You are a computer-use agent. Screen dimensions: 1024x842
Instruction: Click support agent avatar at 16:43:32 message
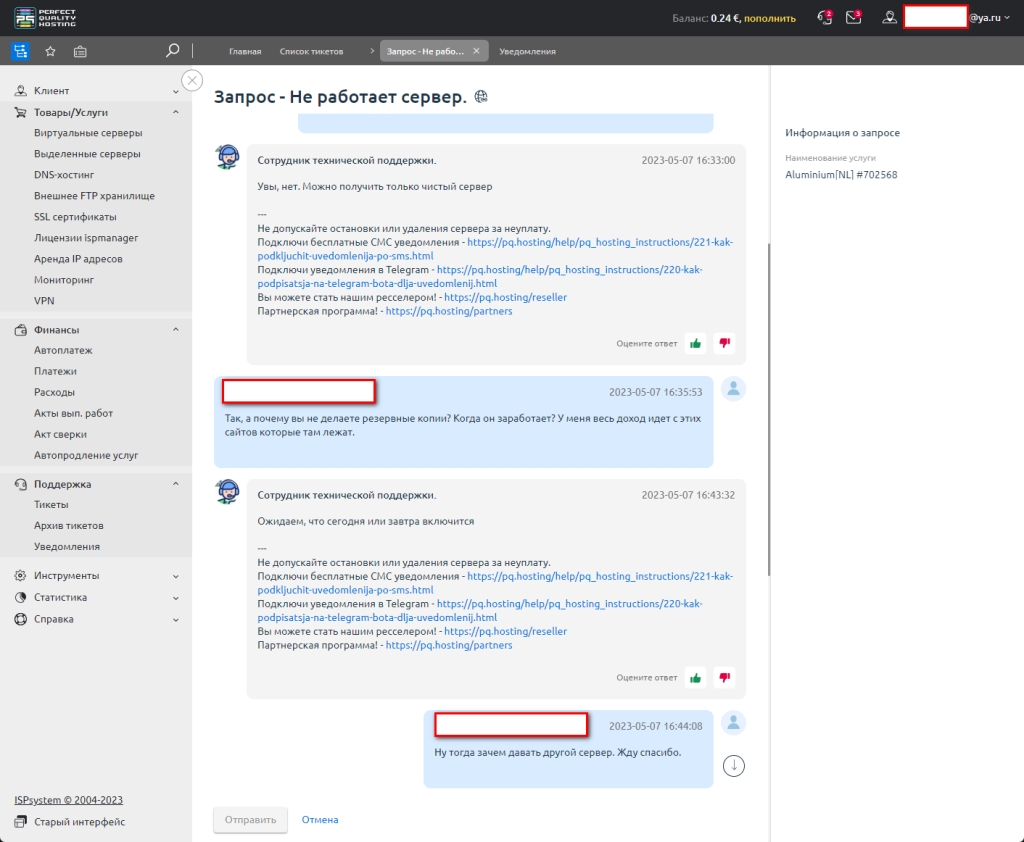tap(227, 491)
